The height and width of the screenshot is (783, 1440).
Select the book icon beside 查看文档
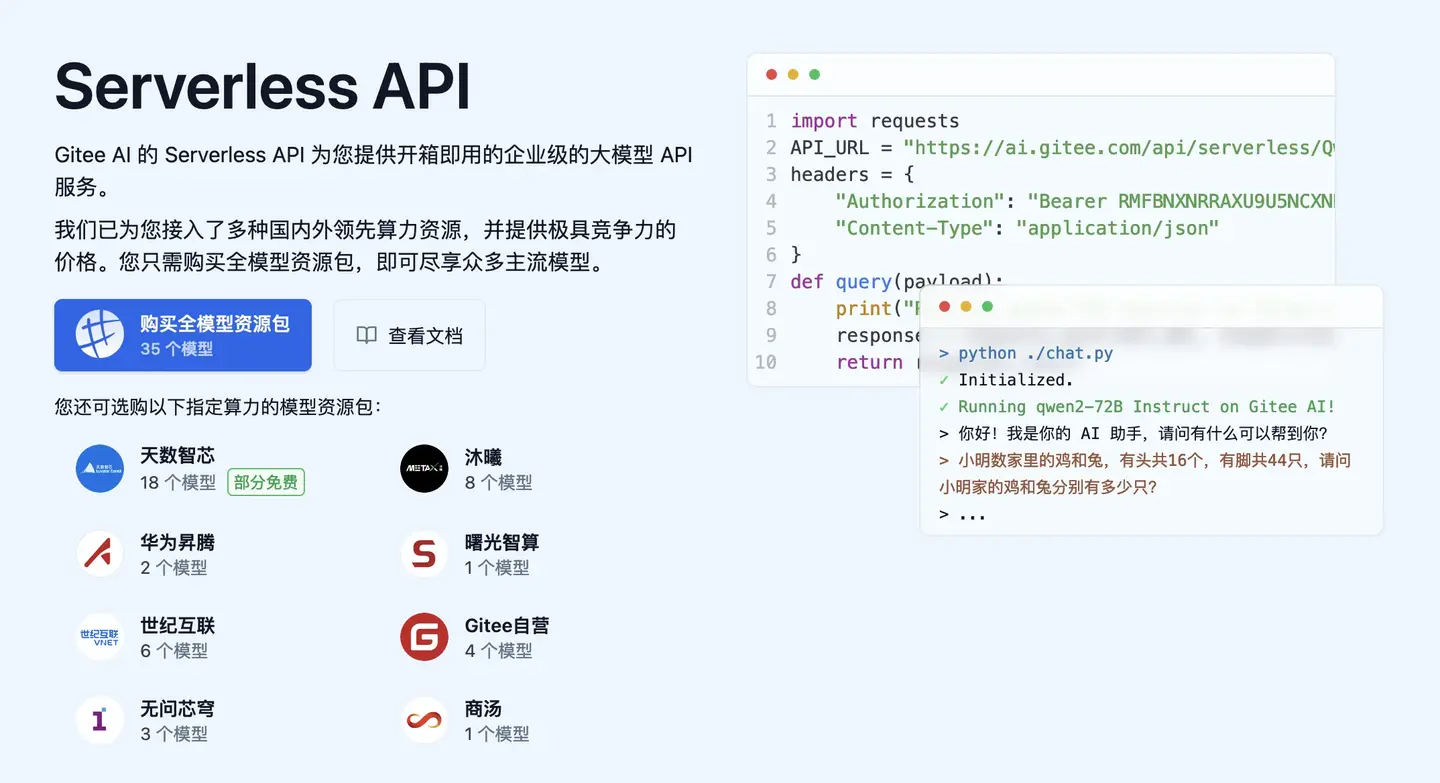(366, 335)
